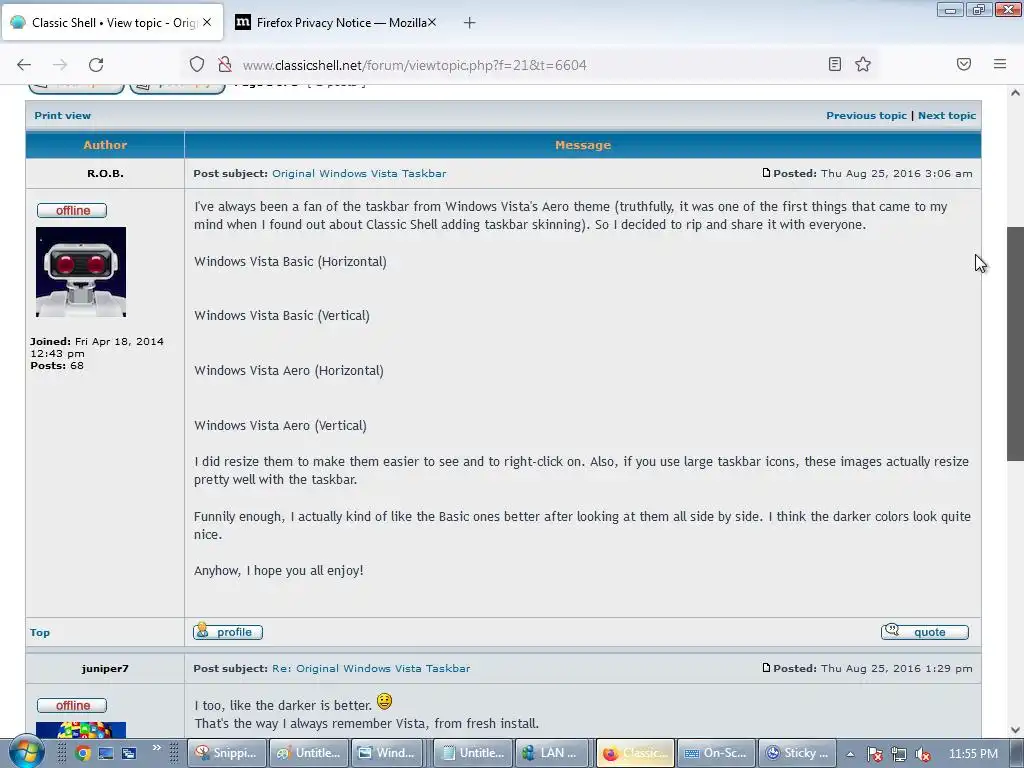This screenshot has width=1024, height=768.
Task: Quote R.O.B.'s post
Action: (925, 632)
